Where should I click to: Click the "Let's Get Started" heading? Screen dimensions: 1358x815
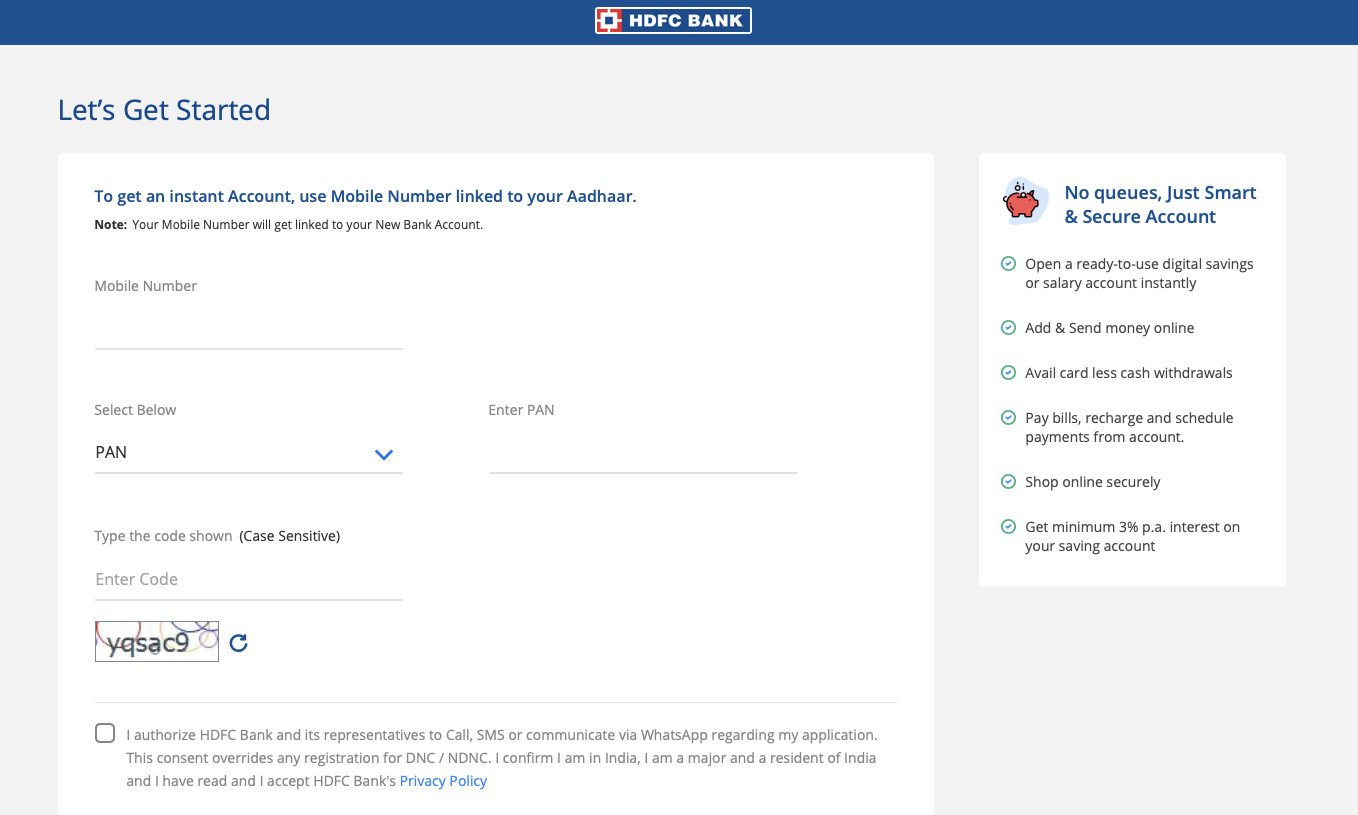click(x=164, y=110)
